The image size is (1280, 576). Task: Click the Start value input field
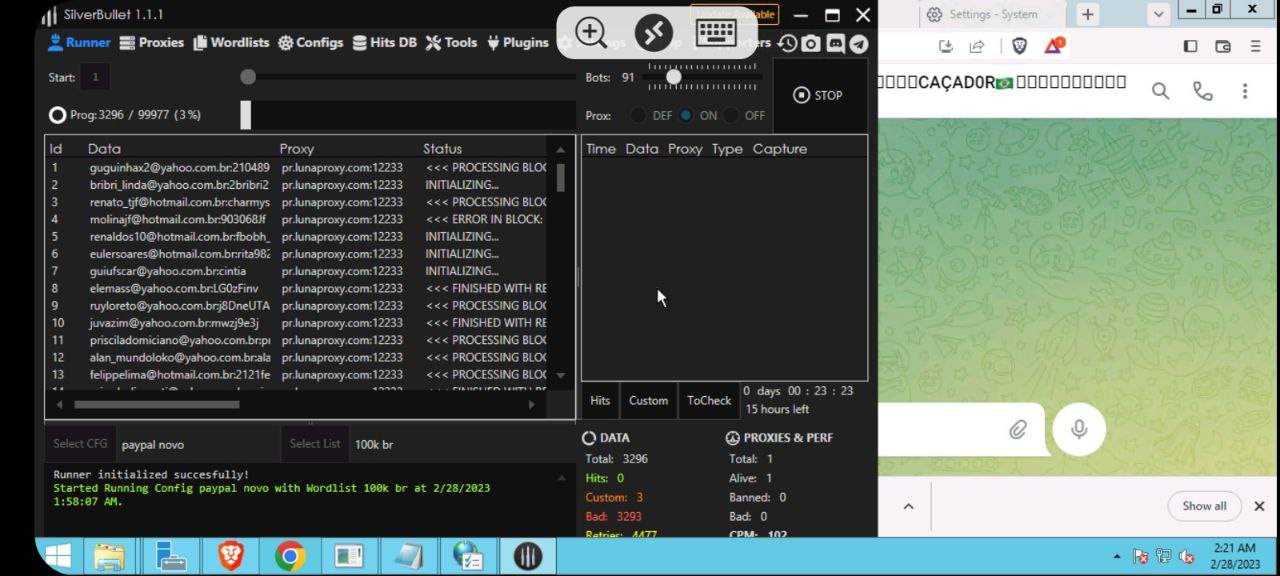(96, 77)
